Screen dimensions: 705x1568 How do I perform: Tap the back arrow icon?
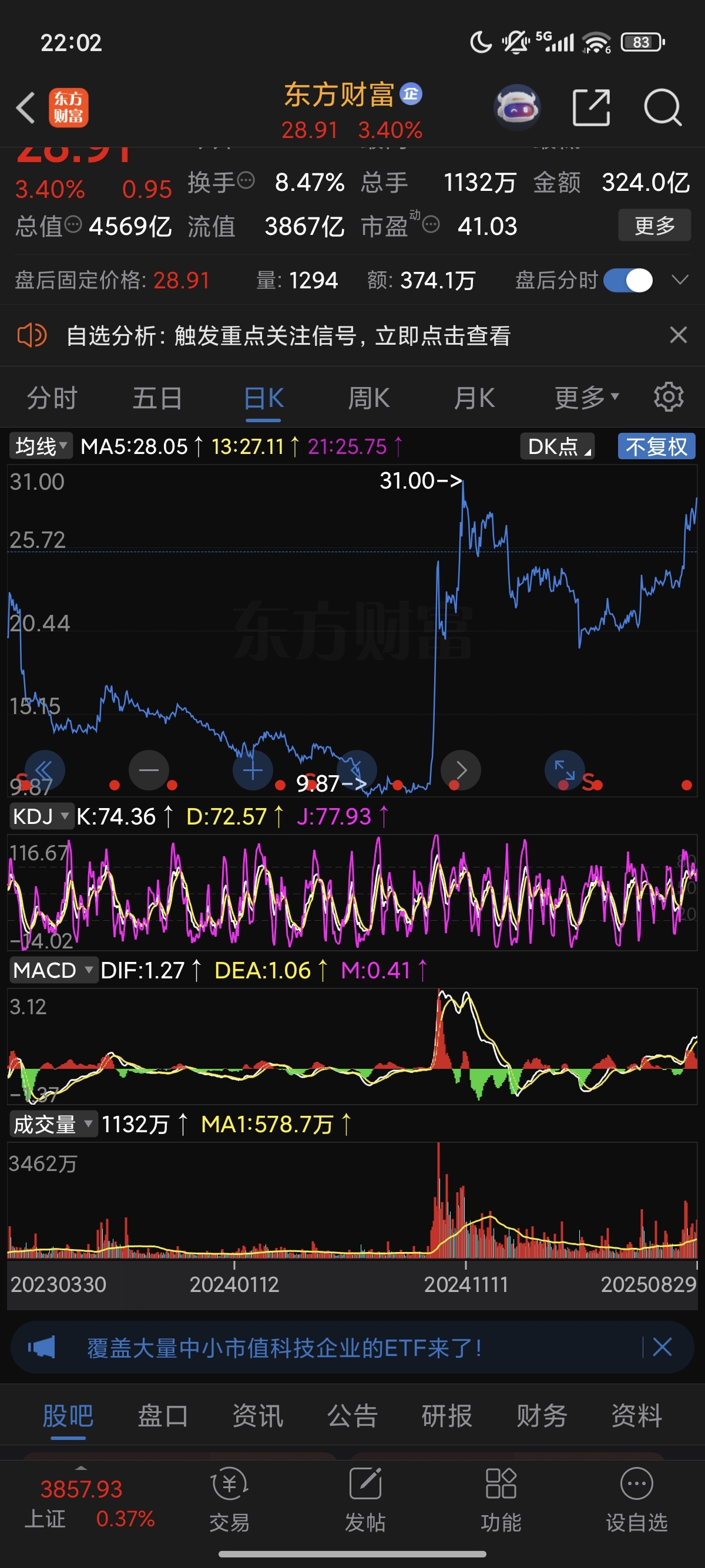point(26,107)
